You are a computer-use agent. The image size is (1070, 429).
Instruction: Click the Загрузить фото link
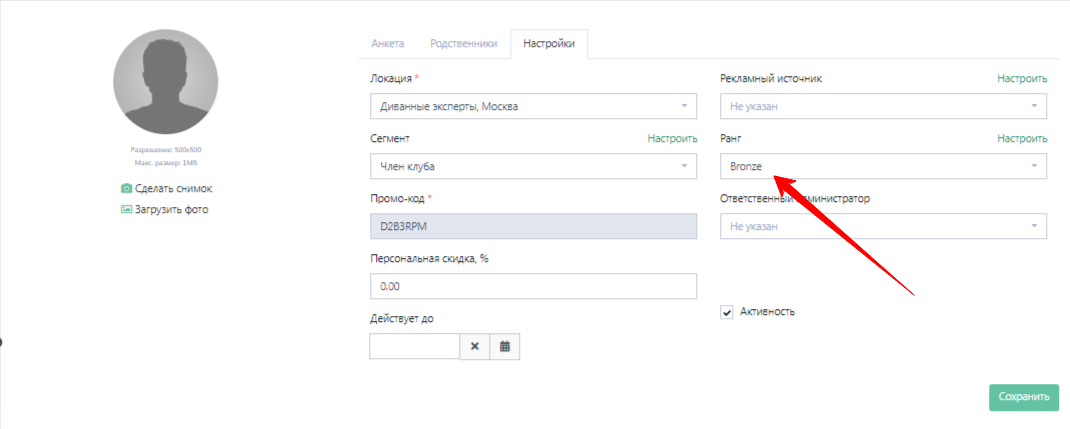point(171,209)
